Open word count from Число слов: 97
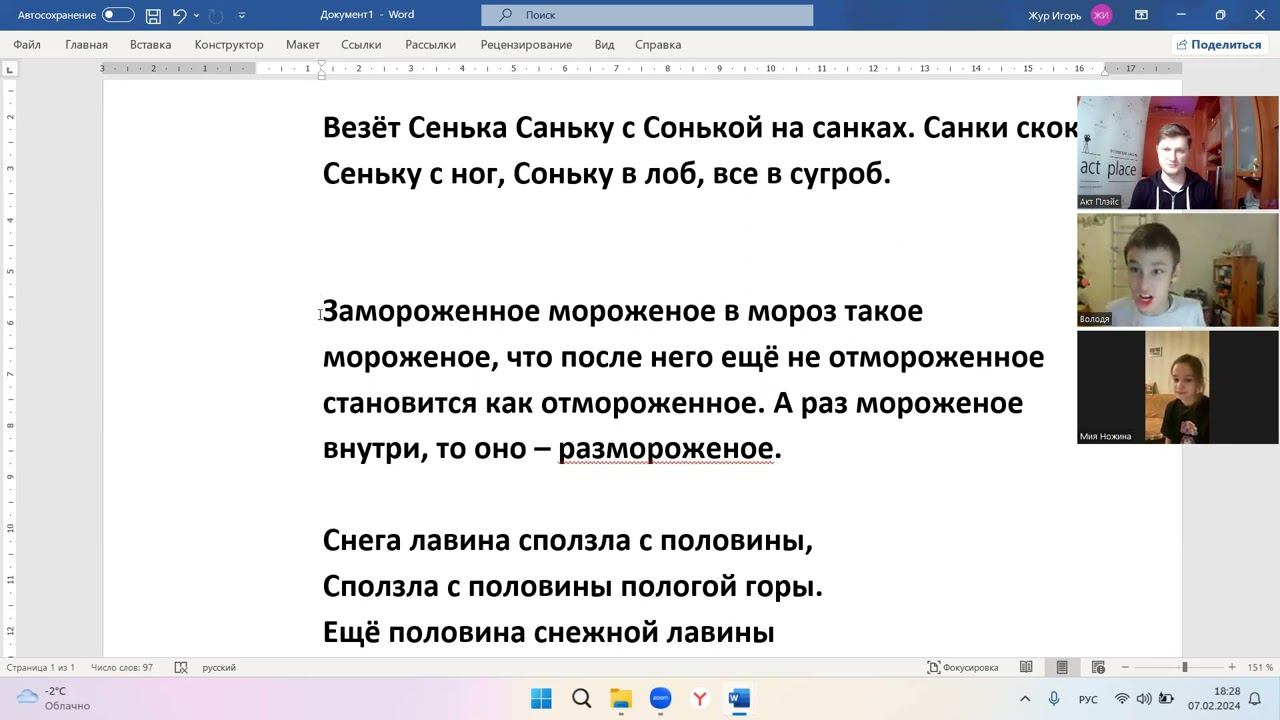This screenshot has height=720, width=1280. 122,667
